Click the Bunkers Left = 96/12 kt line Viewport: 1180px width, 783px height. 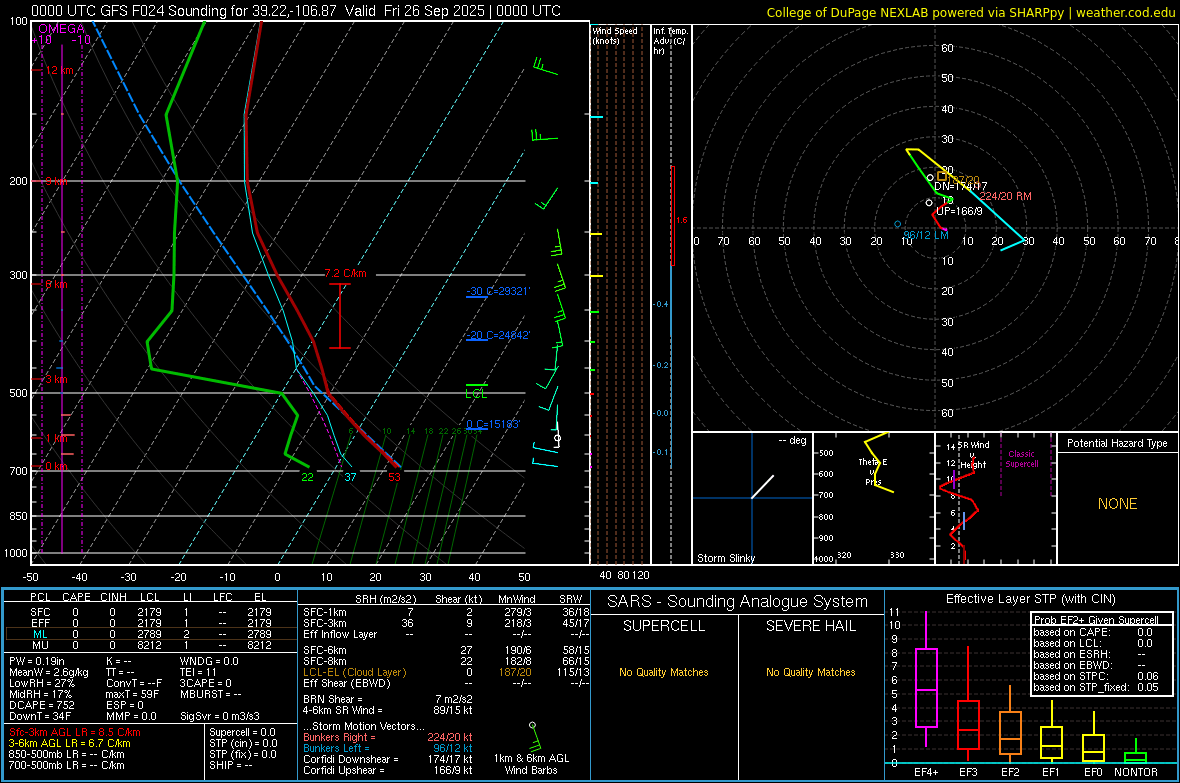point(388,748)
